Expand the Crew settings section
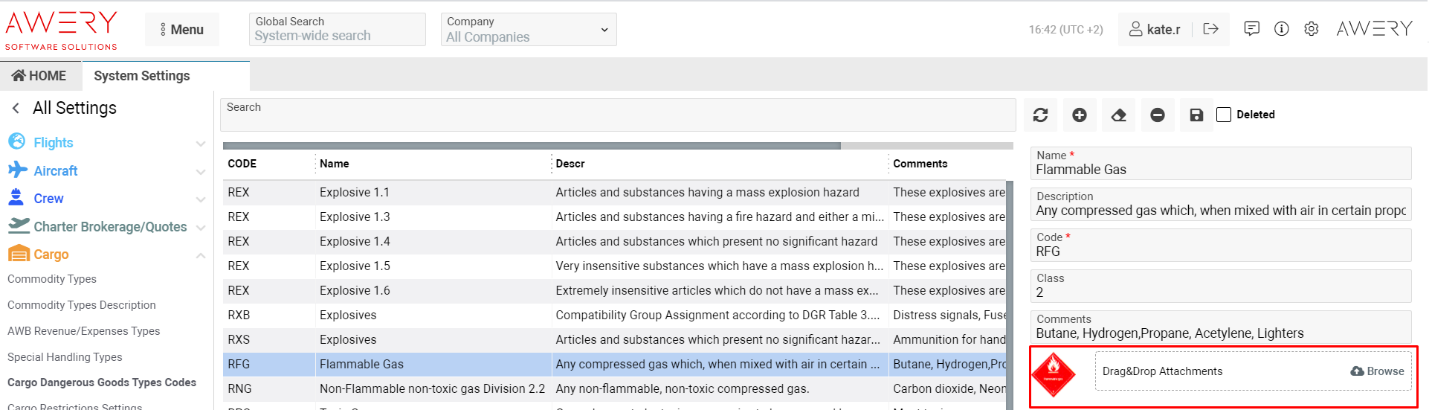Image resolution: width=1429 pixels, height=410 pixels. [x=200, y=199]
